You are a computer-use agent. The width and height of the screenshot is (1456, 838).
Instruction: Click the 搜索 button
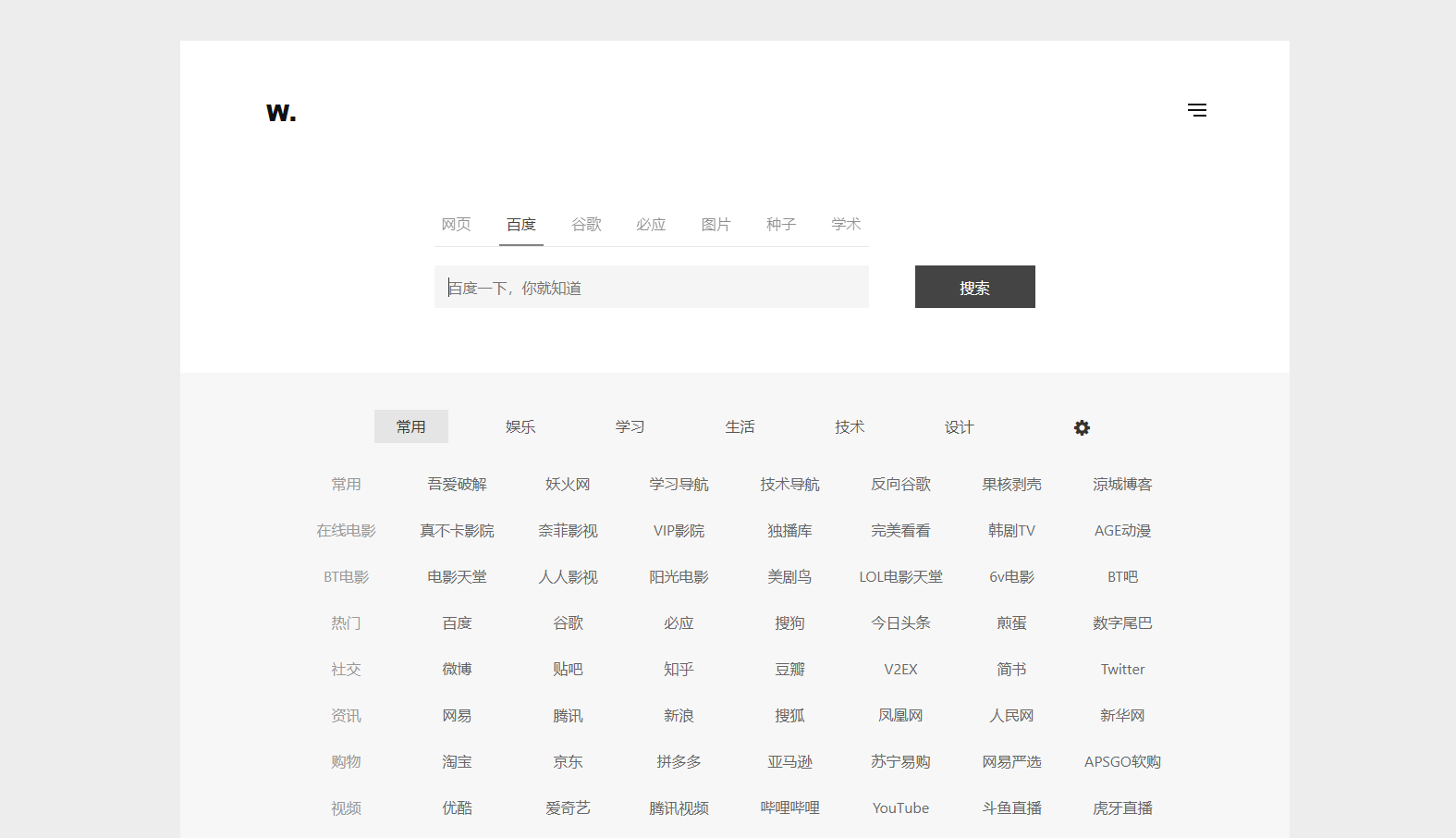pyautogui.click(x=975, y=287)
